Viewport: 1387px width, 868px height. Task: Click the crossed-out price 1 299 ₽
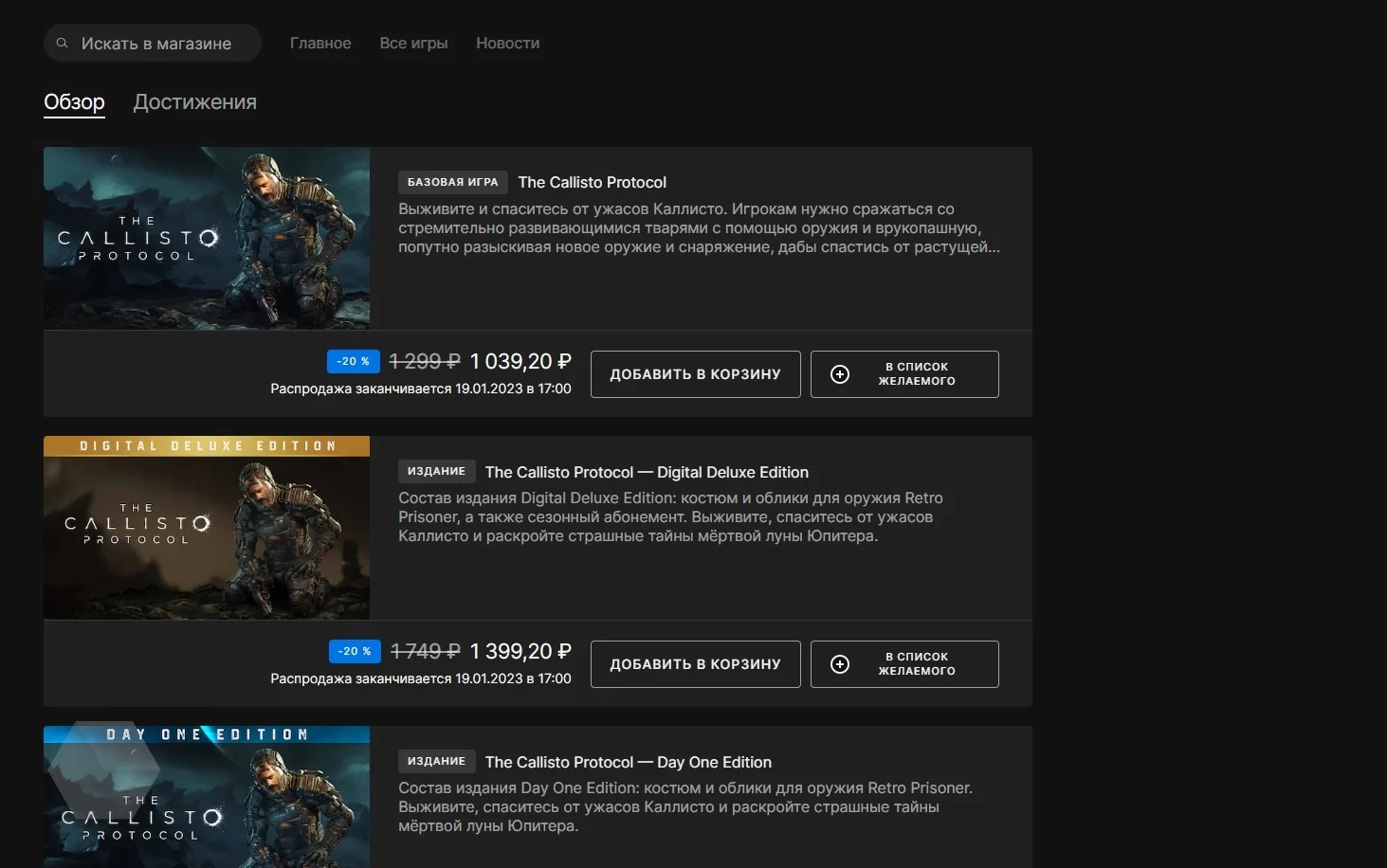[x=425, y=361]
